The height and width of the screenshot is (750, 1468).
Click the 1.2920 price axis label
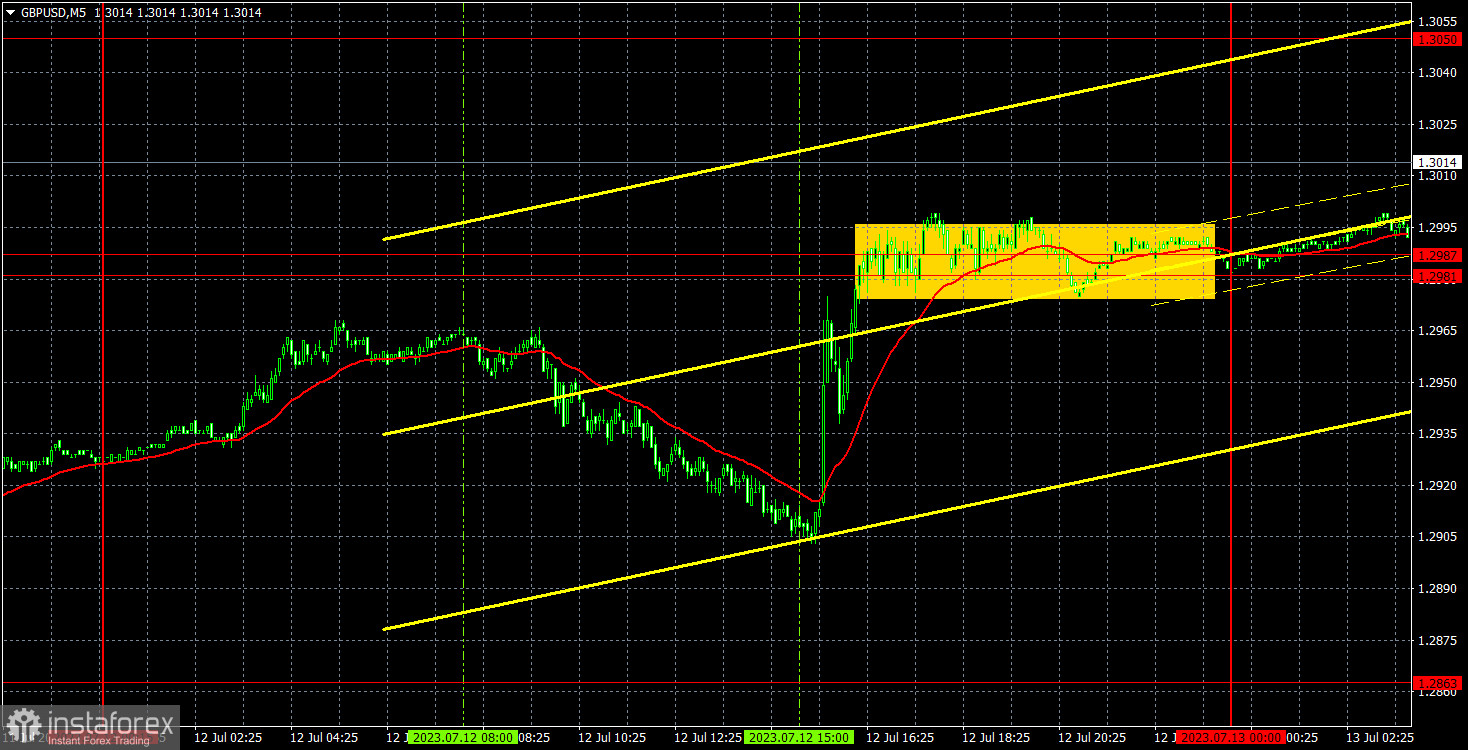pyautogui.click(x=1438, y=486)
